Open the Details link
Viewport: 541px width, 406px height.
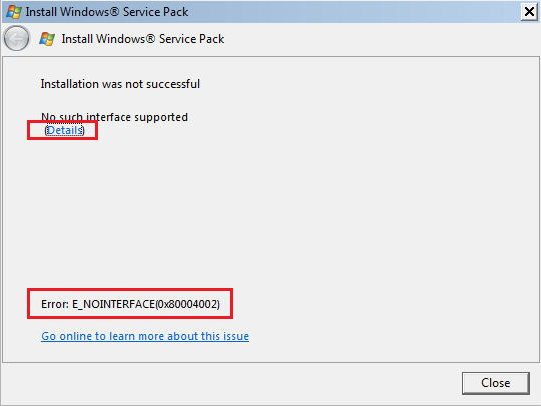[65, 130]
